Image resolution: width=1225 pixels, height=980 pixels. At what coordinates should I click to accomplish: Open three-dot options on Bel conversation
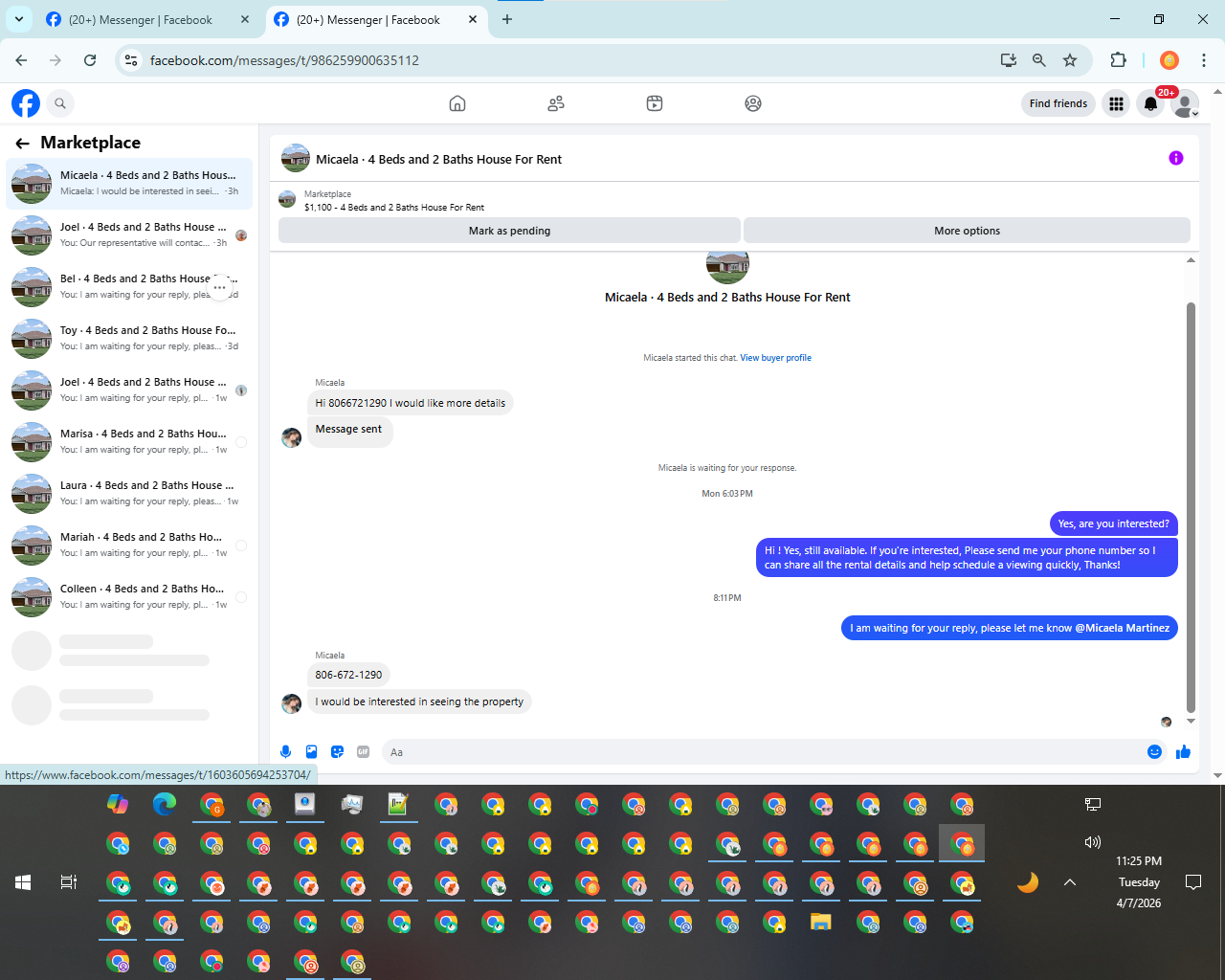click(x=220, y=287)
